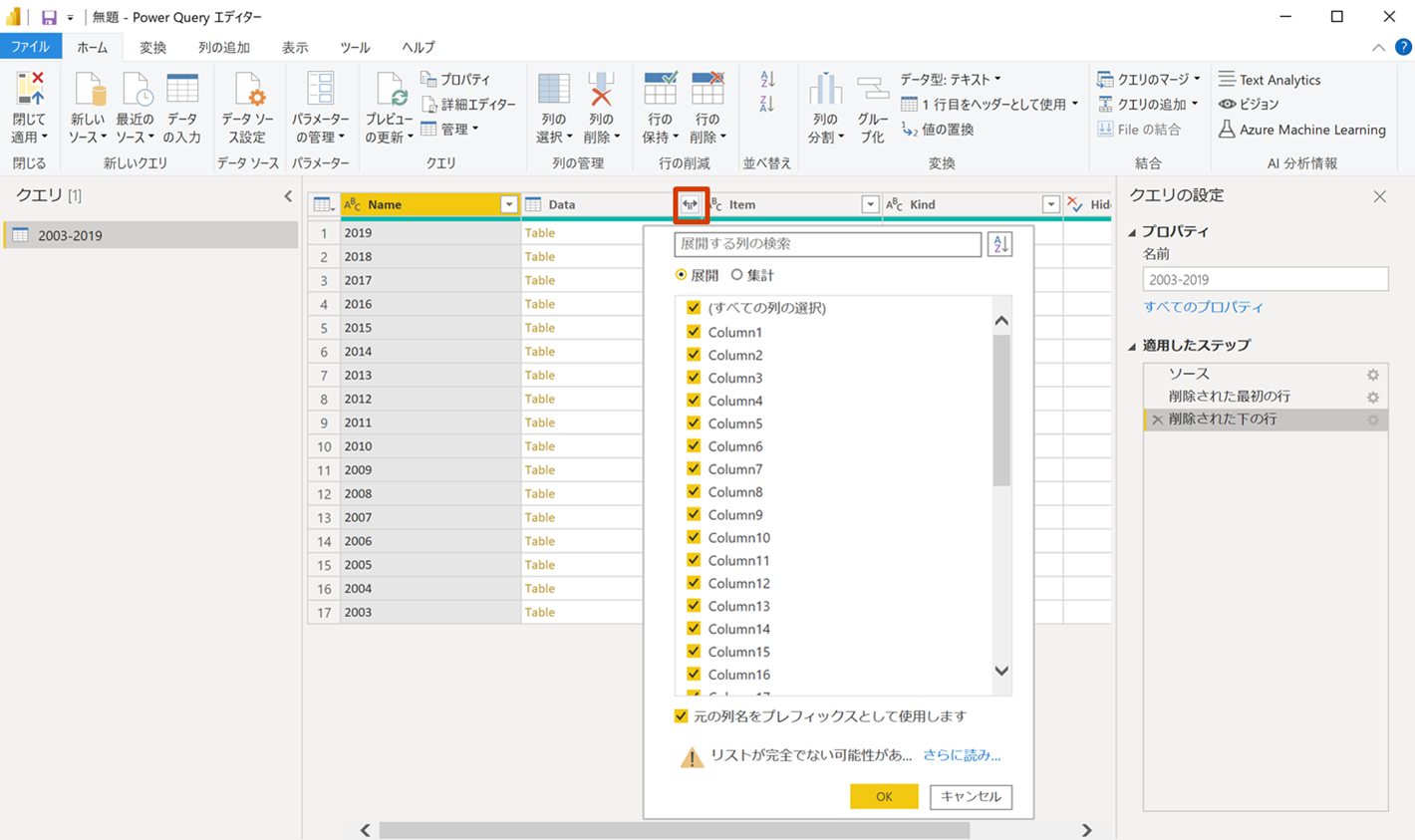Confirm with the OK button

pyautogui.click(x=884, y=796)
